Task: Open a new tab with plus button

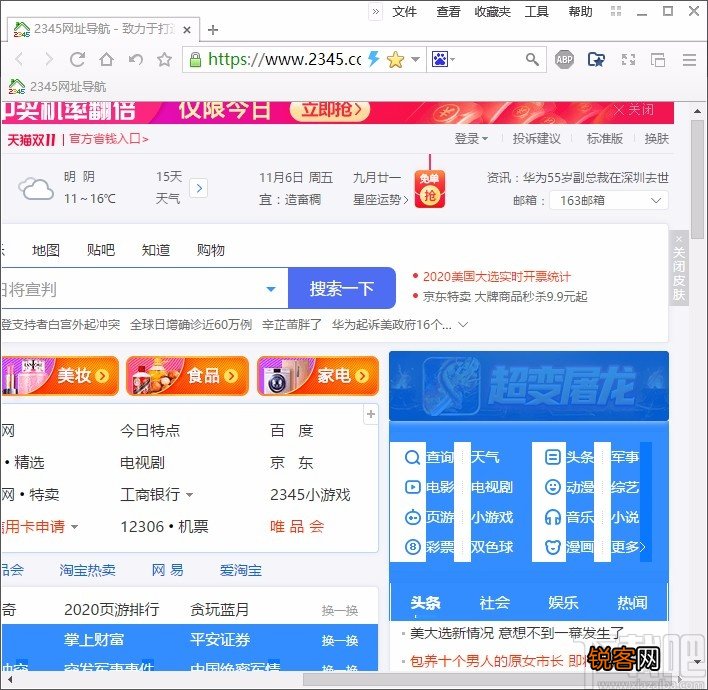Action: point(213,30)
